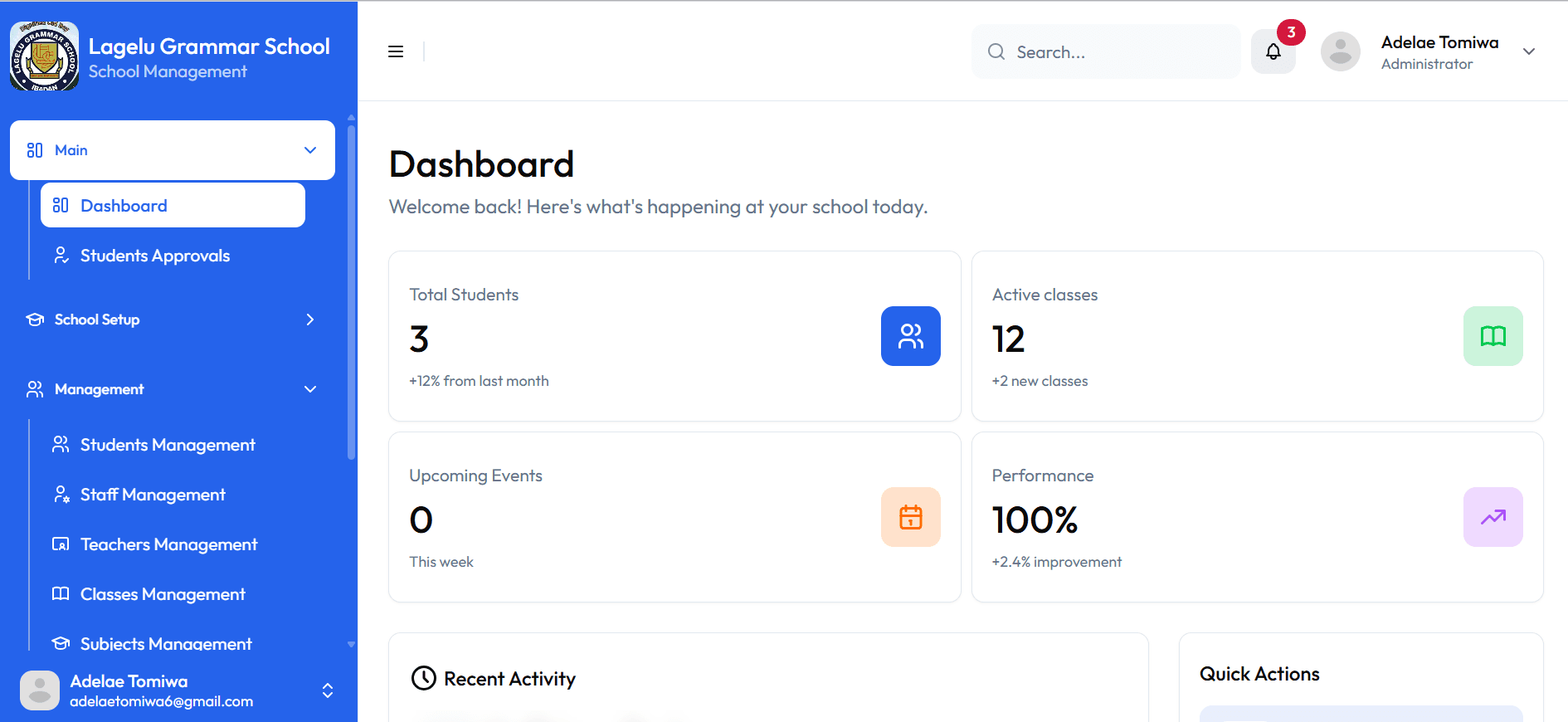Click the search magnifier icon
Image resolution: width=1568 pixels, height=722 pixels.
[996, 51]
